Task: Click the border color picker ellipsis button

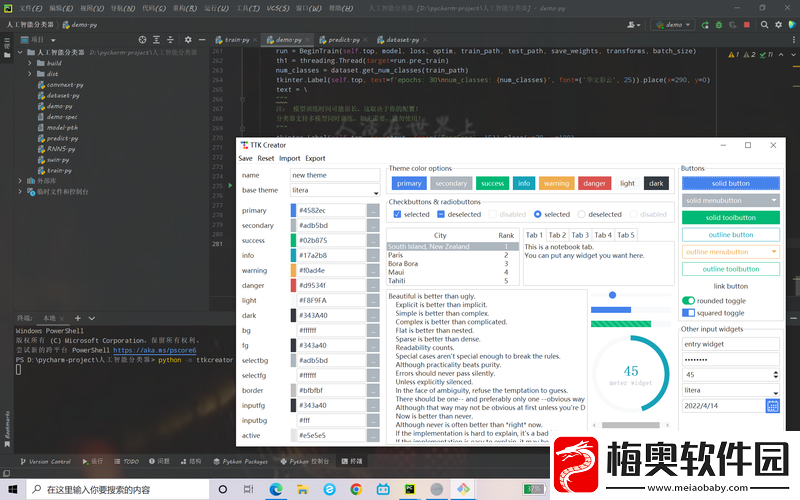Action: [373, 390]
